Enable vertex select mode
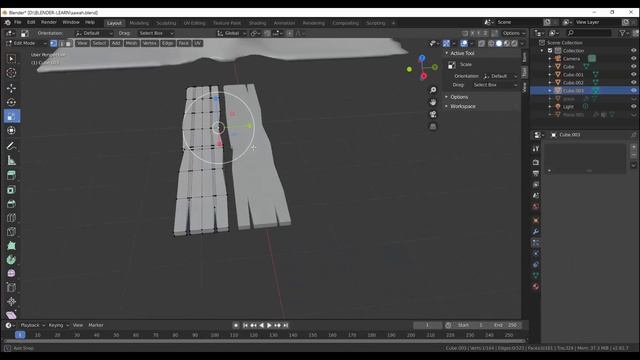The width and height of the screenshot is (640, 360). 53,43
